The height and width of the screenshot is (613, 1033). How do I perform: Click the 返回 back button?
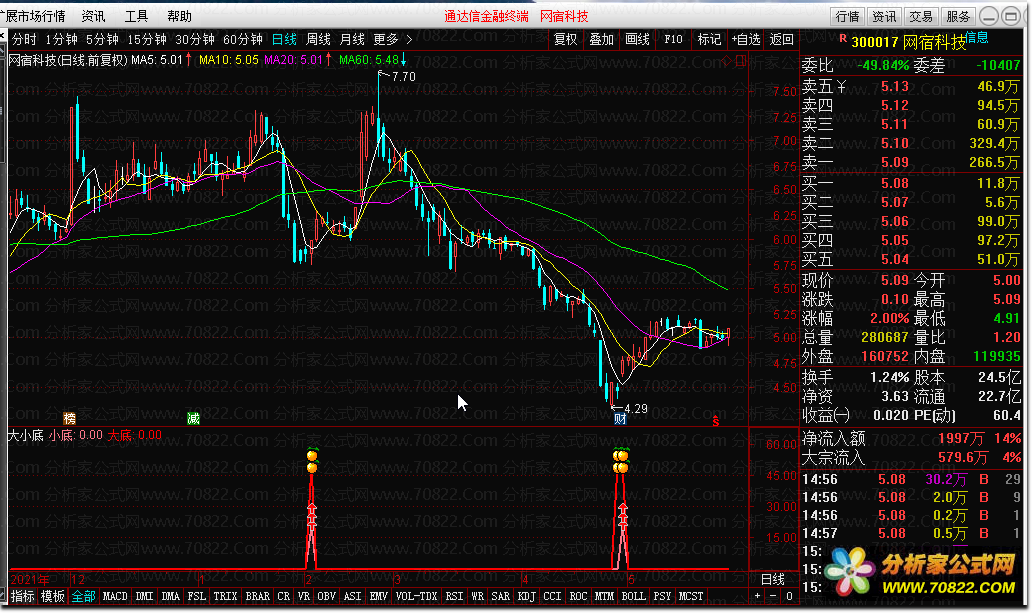[x=782, y=40]
